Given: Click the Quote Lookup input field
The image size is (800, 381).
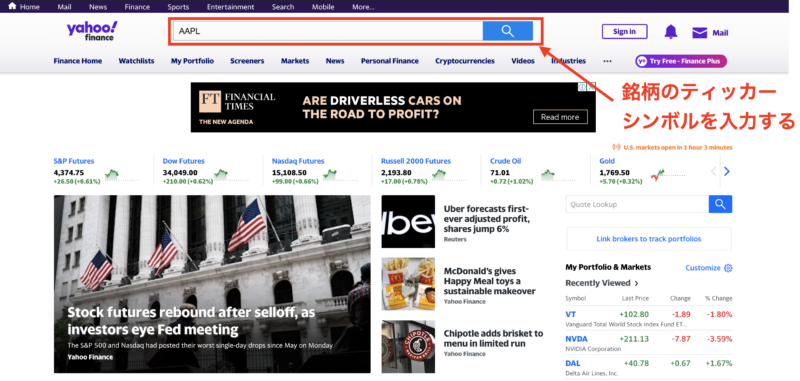Looking at the screenshot, I should 637,204.
